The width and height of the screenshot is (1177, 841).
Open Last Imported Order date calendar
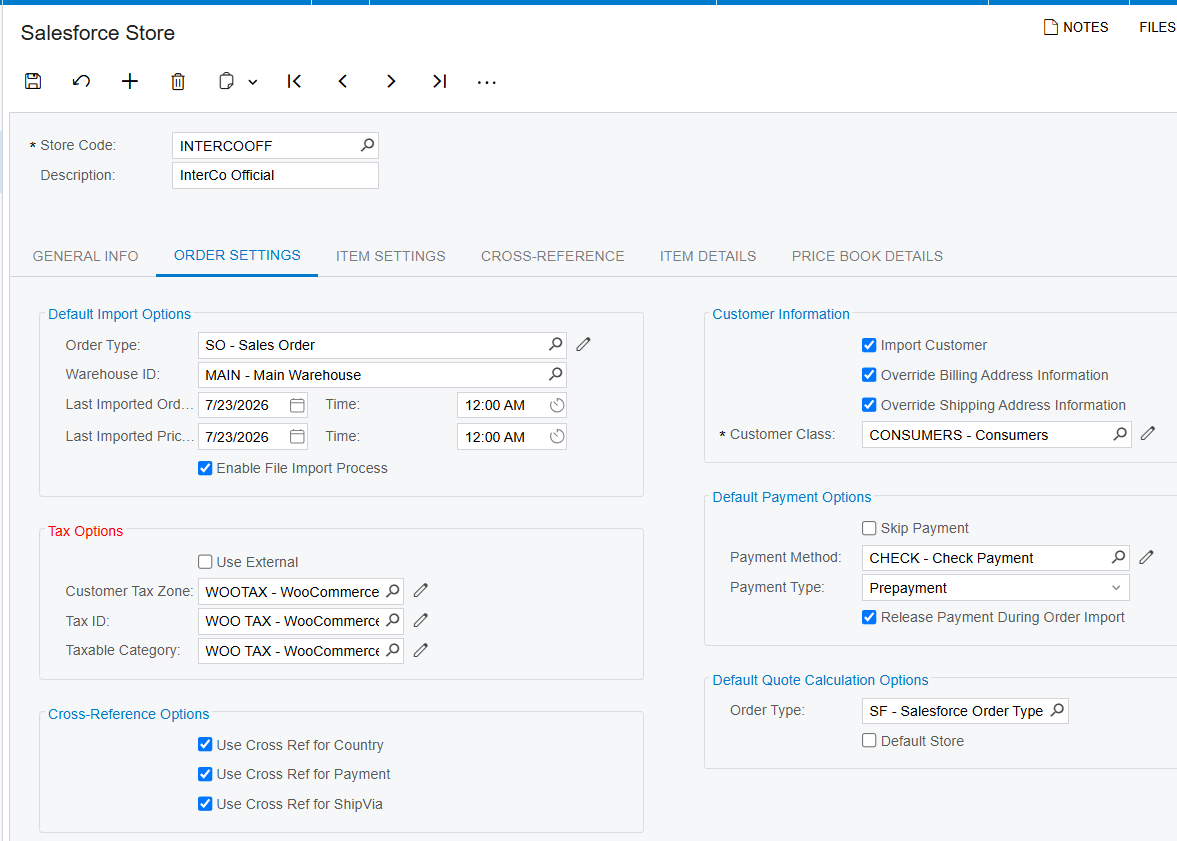(297, 405)
